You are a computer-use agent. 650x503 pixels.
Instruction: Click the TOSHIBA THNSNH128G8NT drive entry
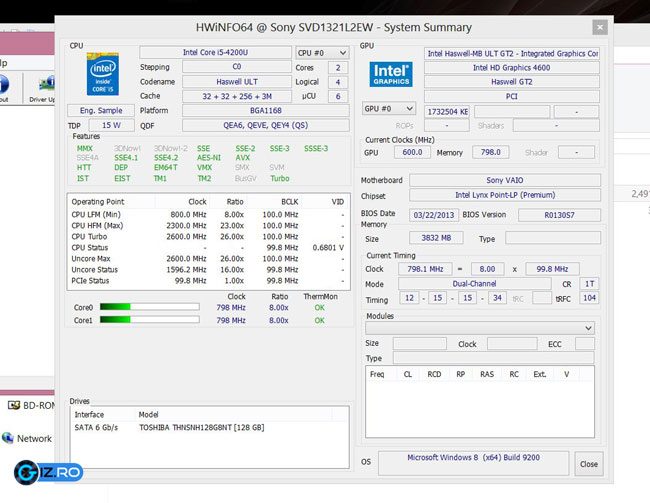pos(201,428)
